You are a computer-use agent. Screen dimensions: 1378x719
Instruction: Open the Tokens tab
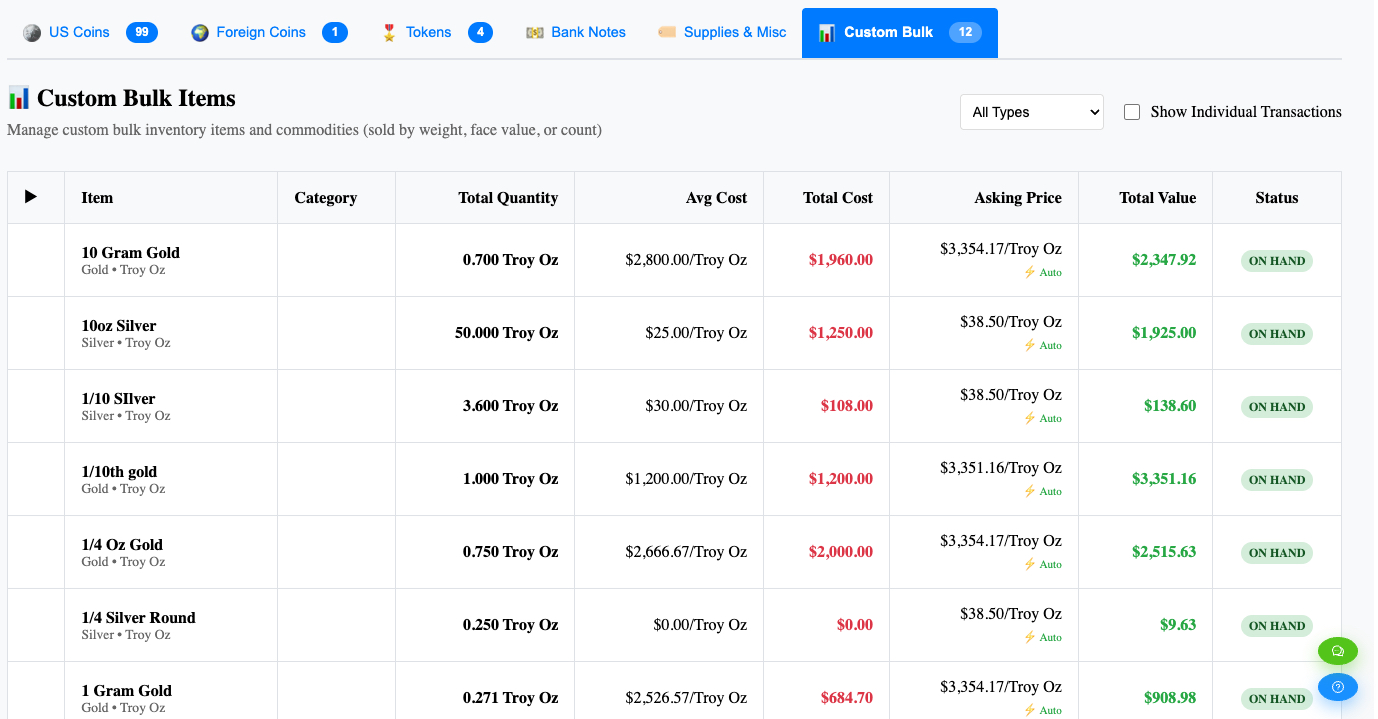[437, 32]
